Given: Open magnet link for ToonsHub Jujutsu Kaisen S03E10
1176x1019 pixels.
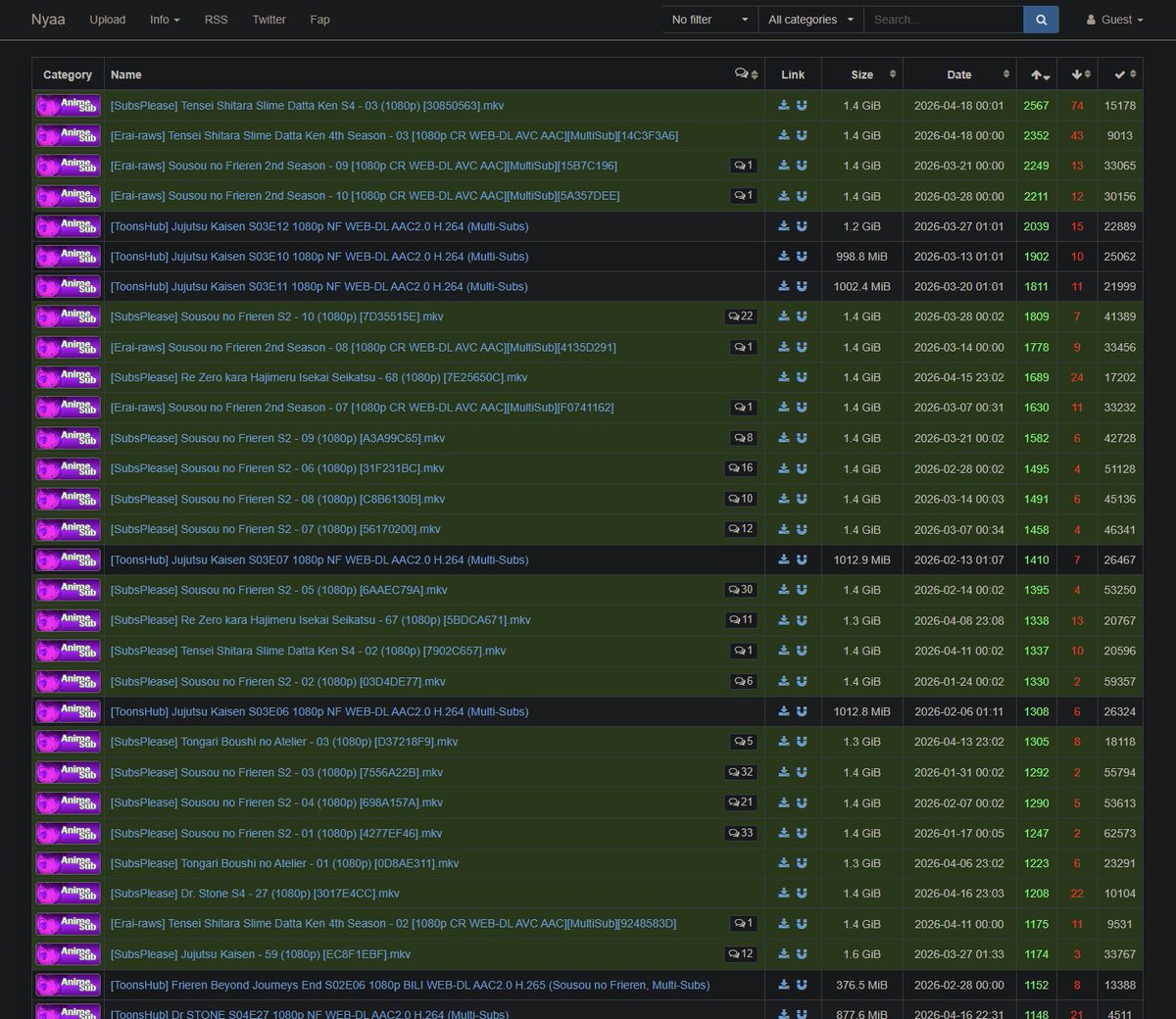Looking at the screenshot, I should 802,257.
